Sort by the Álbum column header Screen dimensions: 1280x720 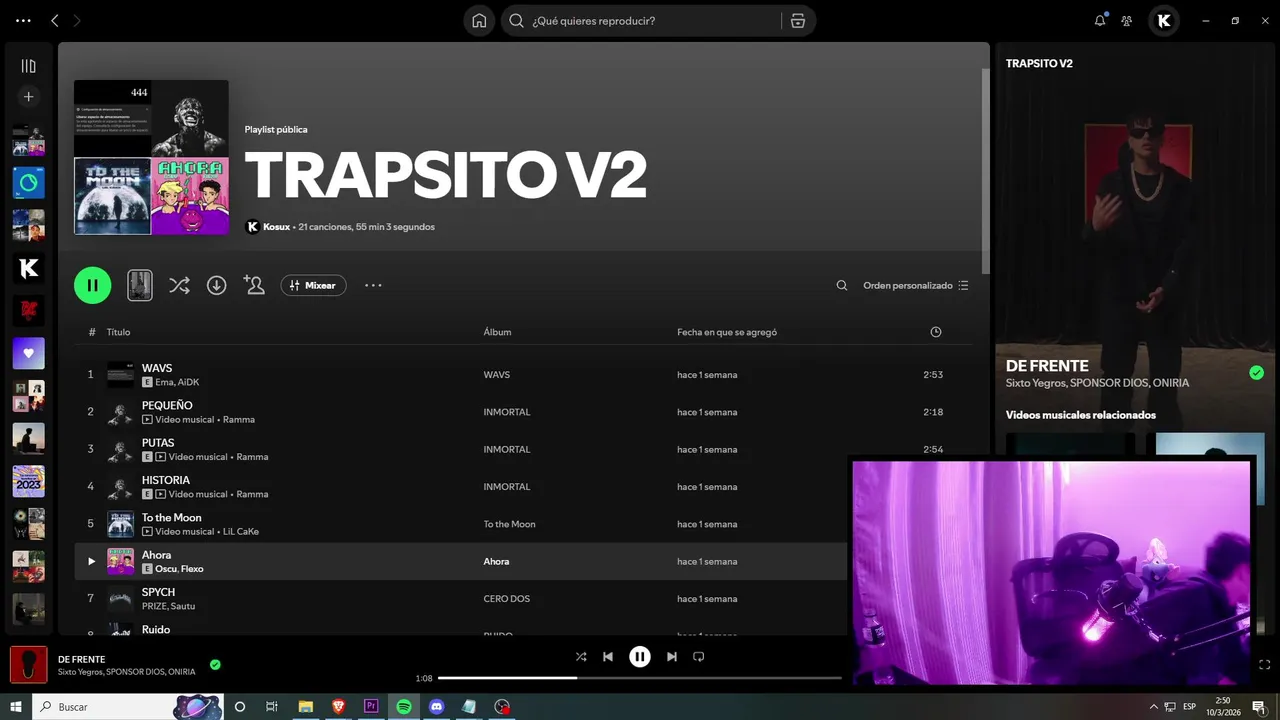click(497, 332)
